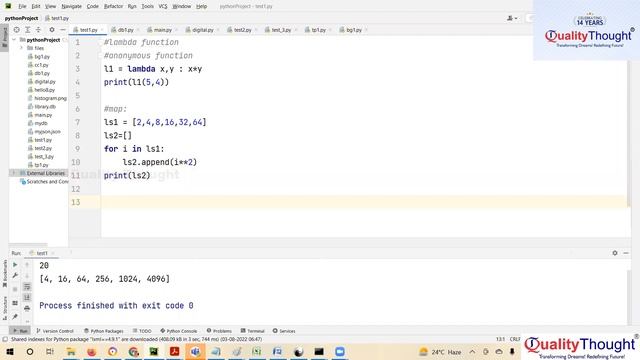This screenshot has height=360, width=640.
Task: Click the pin tab icon in Run panel
Action: click(15, 317)
